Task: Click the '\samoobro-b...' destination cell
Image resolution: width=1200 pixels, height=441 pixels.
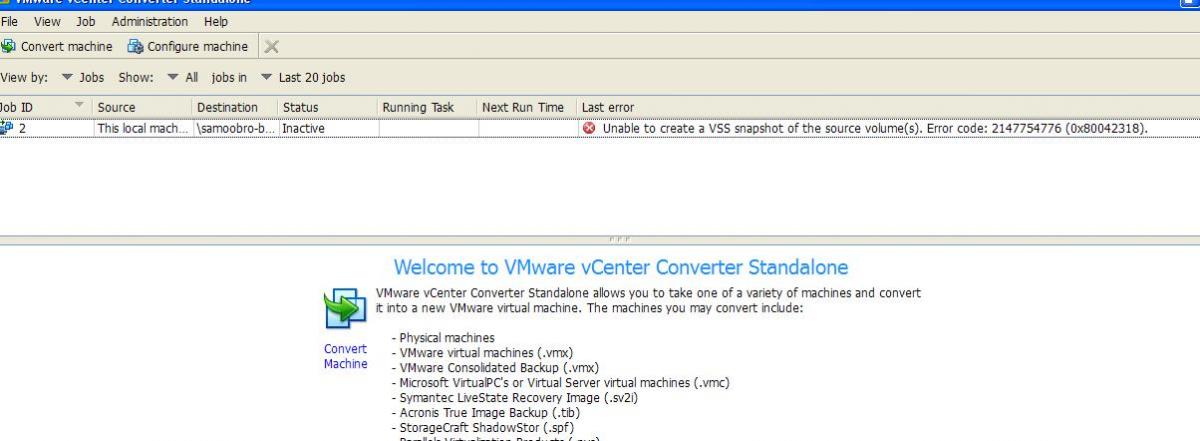Action: click(234, 128)
